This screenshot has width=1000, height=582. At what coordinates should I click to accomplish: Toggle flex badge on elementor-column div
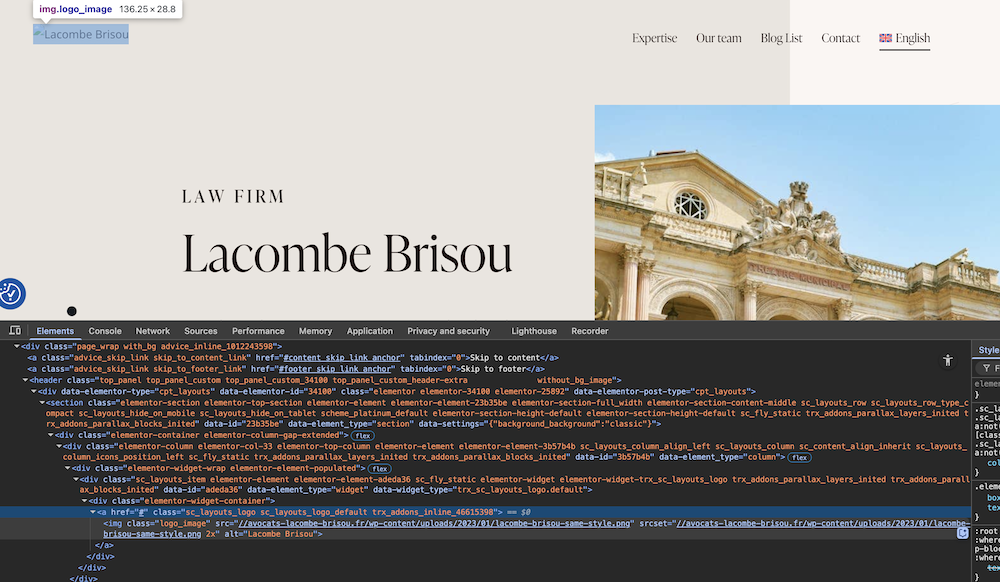pyautogui.click(x=799, y=457)
